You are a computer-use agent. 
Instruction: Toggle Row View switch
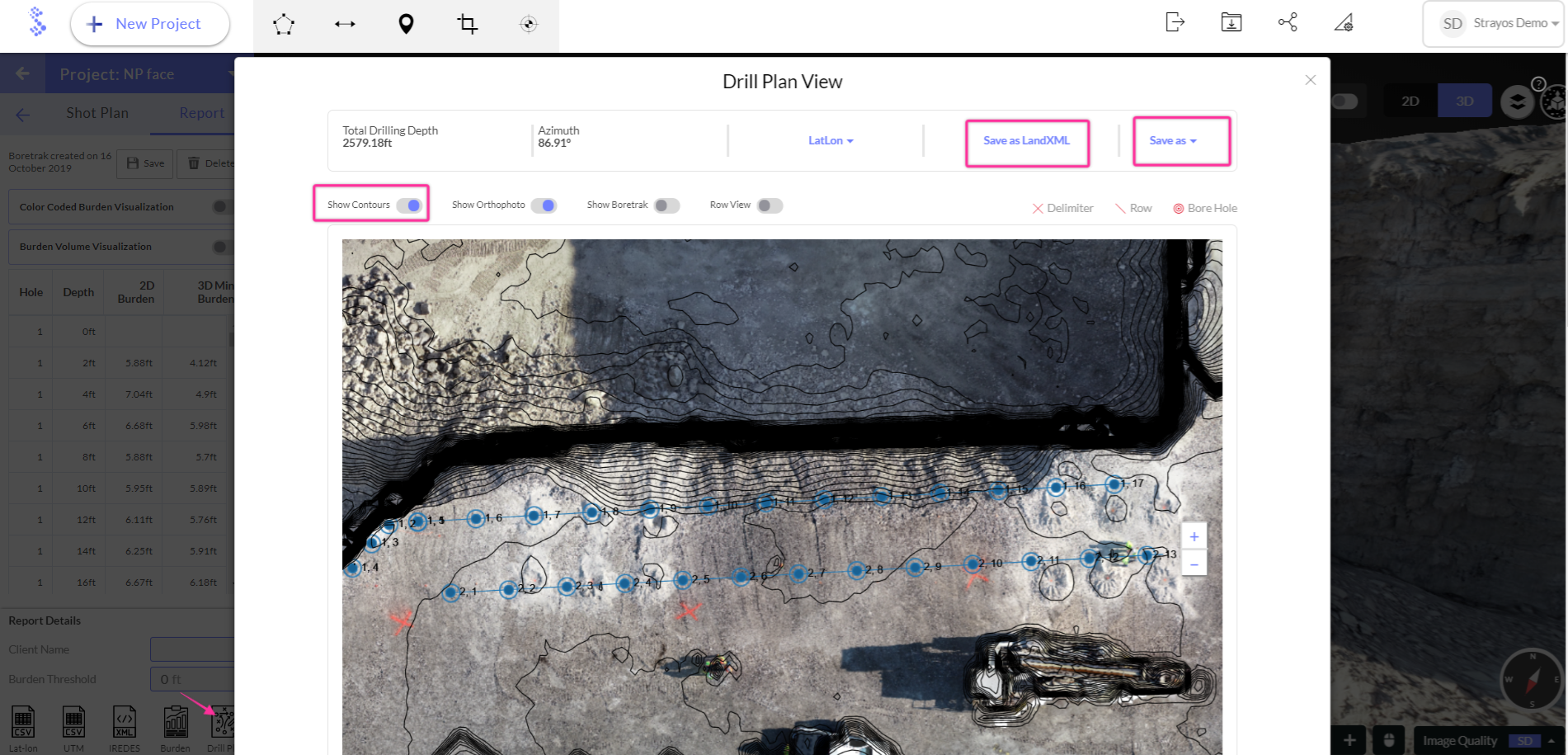(770, 205)
